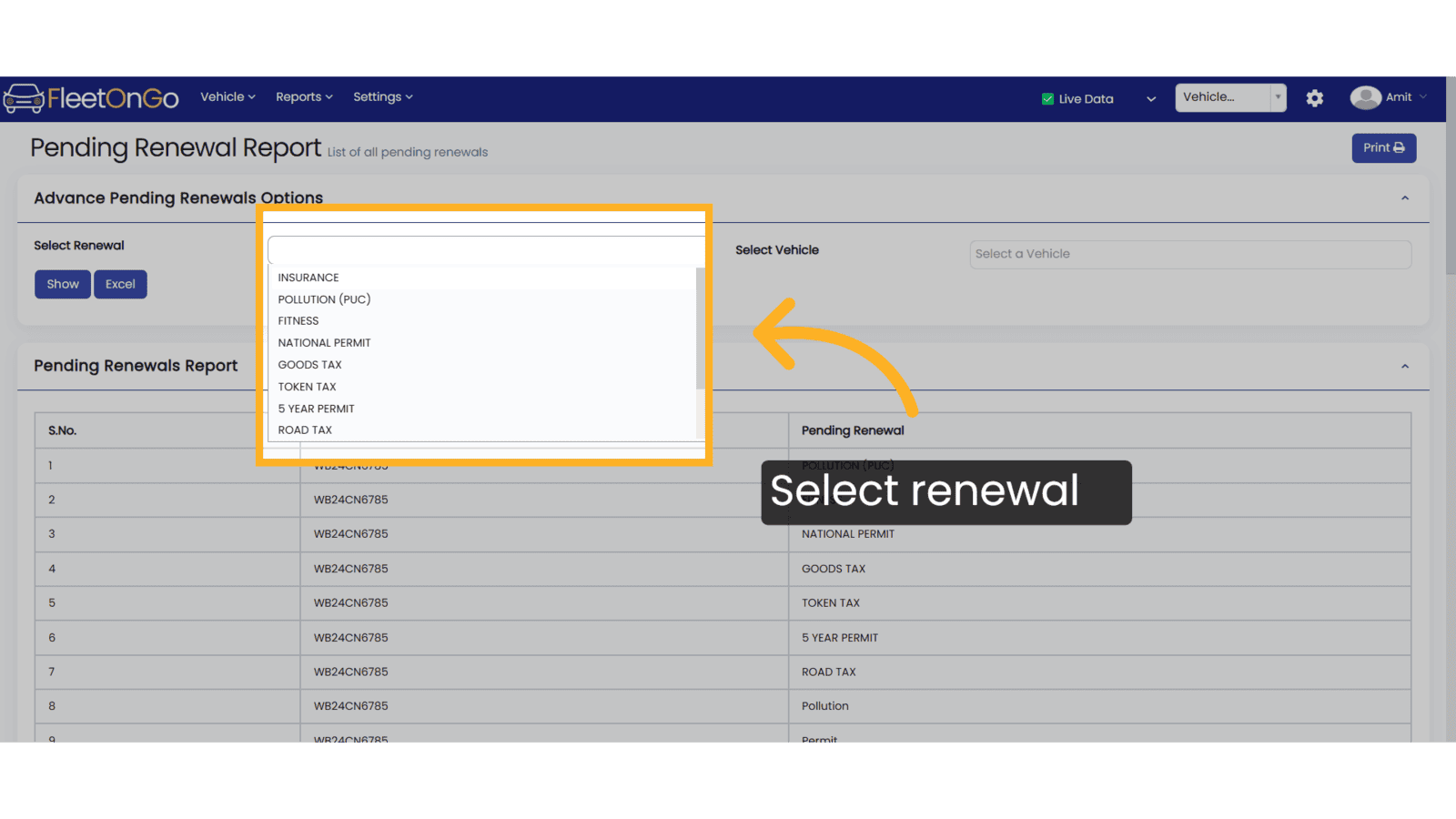Open the Settings menu
The height and width of the screenshot is (819, 1456).
point(382,96)
